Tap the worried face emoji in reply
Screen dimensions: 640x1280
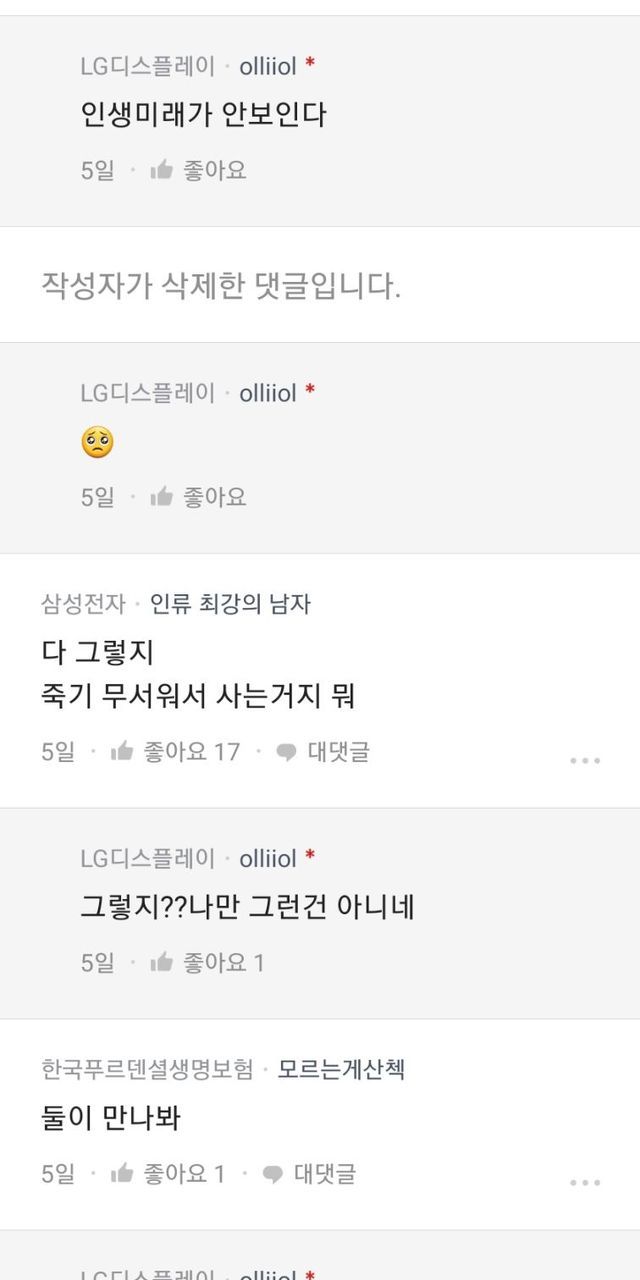click(x=97, y=442)
